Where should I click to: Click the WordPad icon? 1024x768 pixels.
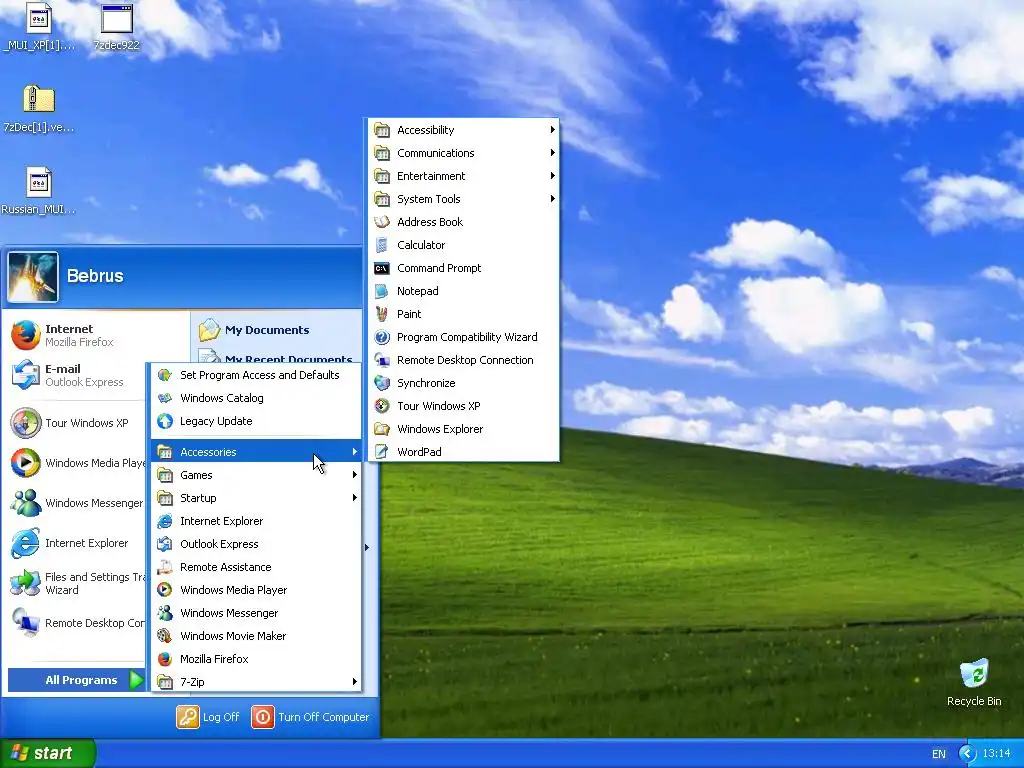[x=382, y=452]
